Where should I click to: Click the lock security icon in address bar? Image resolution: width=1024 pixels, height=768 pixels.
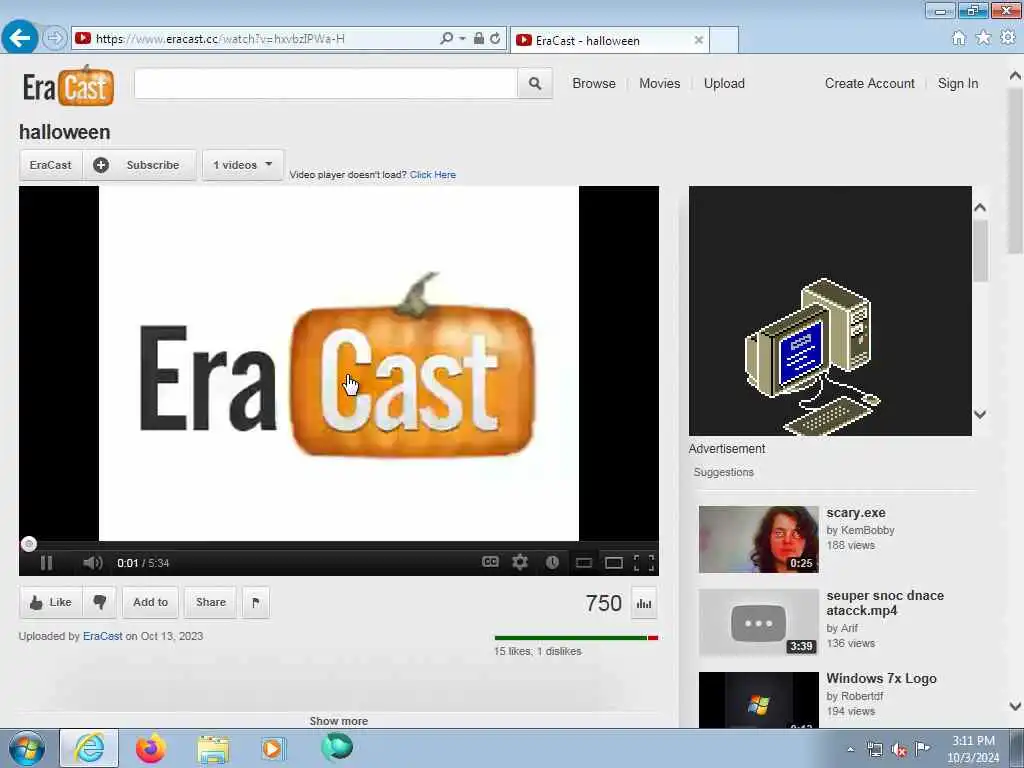pyautogui.click(x=479, y=39)
